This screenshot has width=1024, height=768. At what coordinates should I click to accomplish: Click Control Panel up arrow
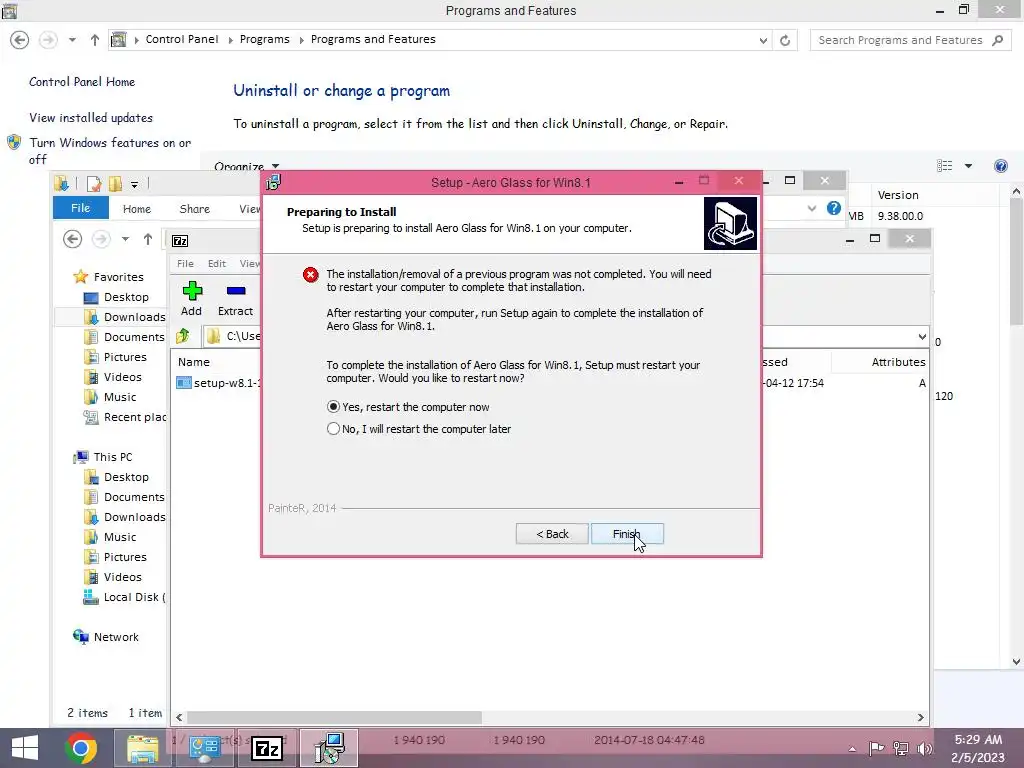tap(95, 40)
